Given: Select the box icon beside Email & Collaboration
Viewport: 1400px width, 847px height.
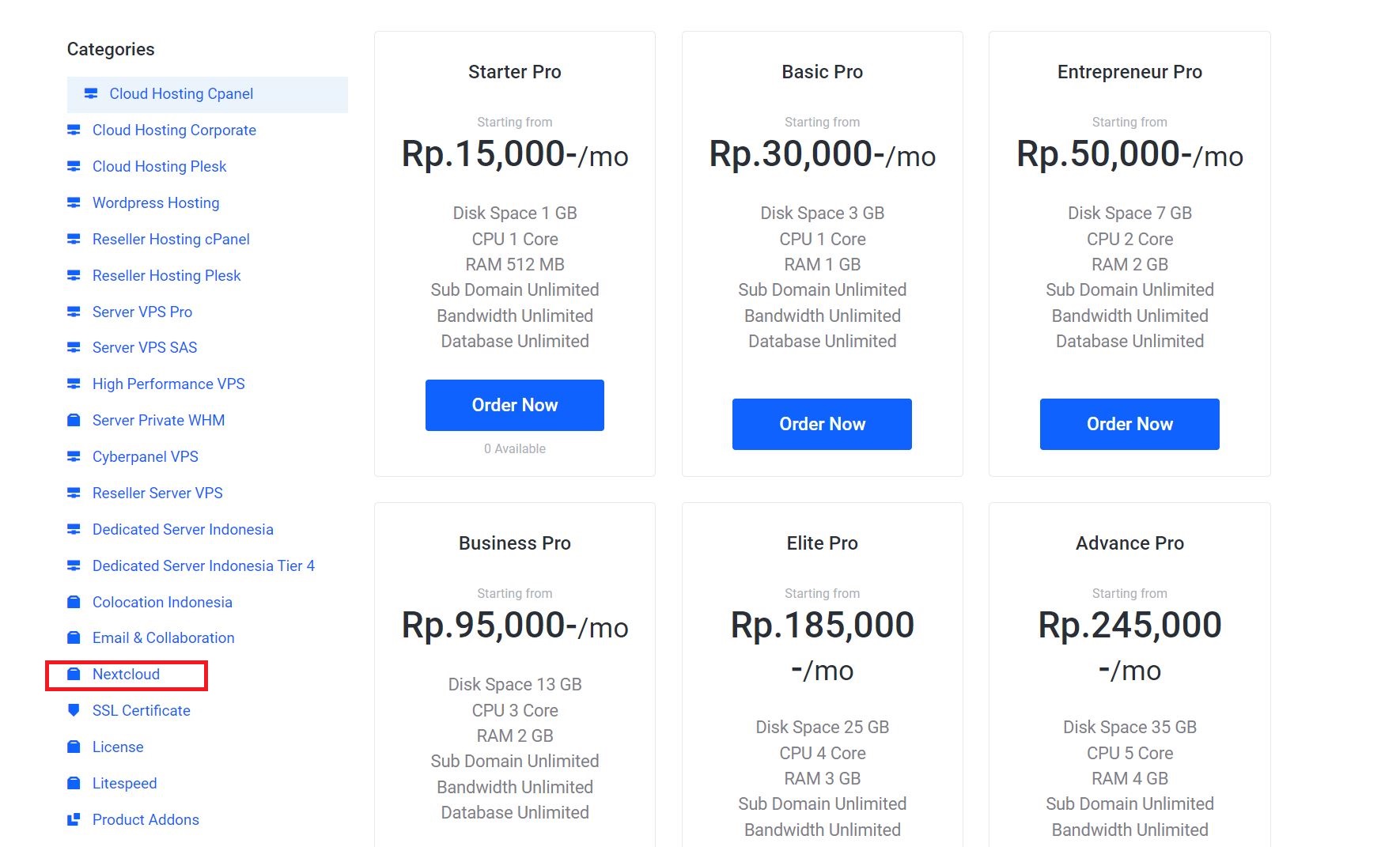Looking at the screenshot, I should pos(74,637).
